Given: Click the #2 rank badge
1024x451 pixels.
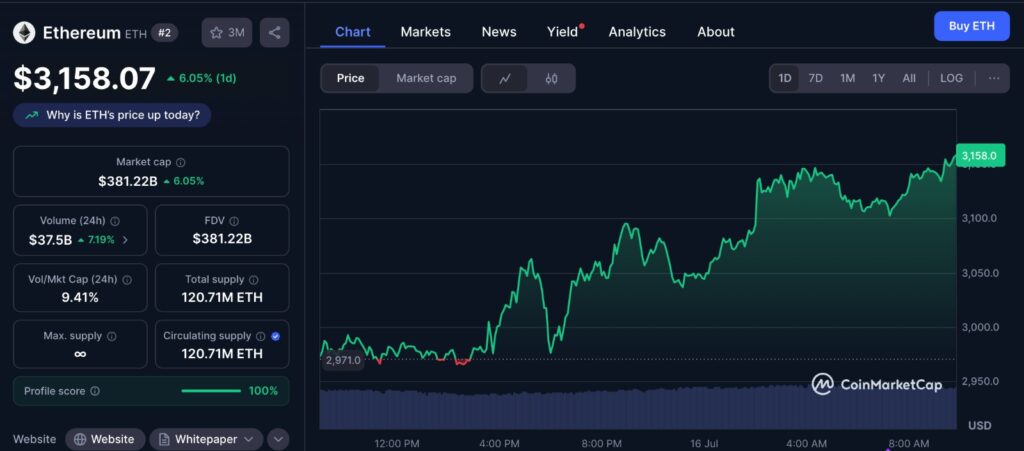Looking at the screenshot, I should (164, 33).
